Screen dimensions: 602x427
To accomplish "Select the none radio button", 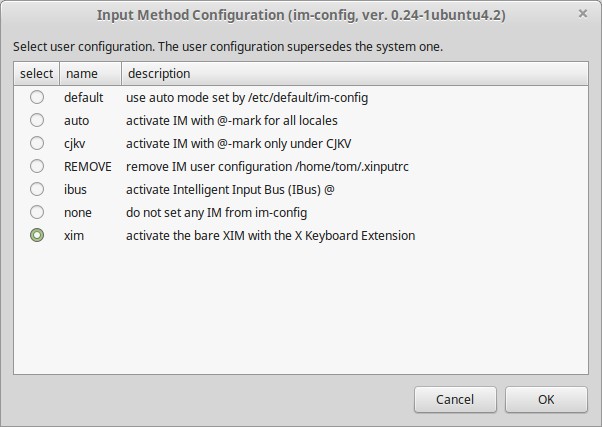I will pos(37,212).
